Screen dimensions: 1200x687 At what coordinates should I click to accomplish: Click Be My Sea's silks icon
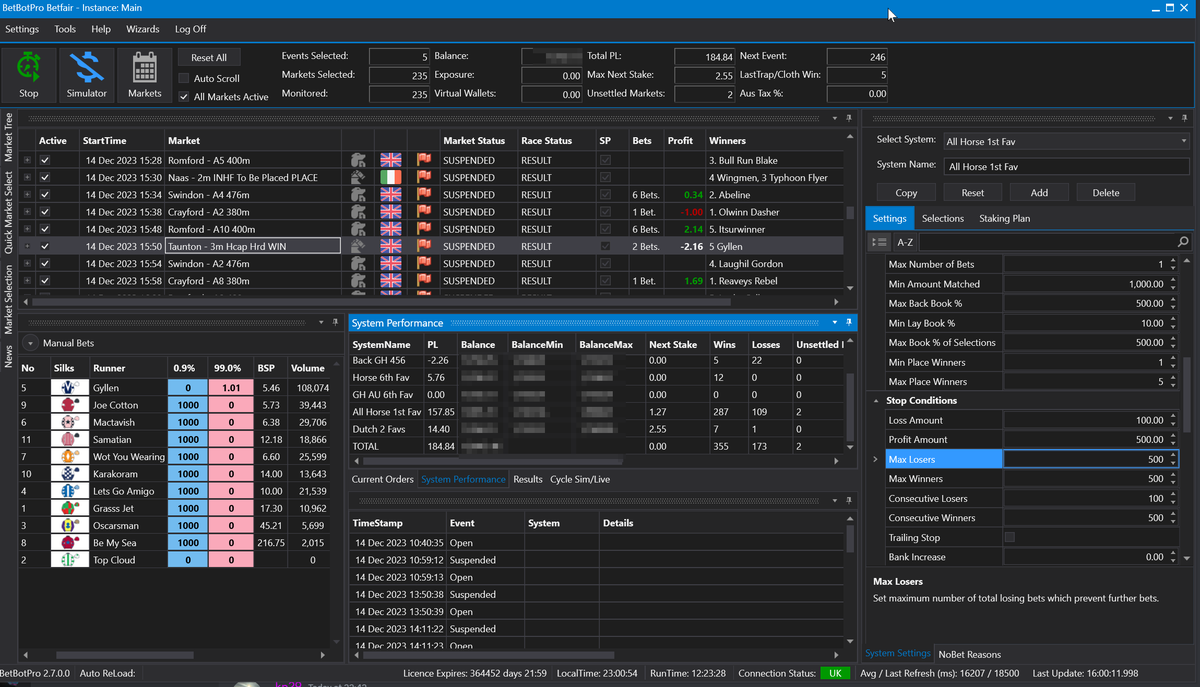(x=68, y=543)
